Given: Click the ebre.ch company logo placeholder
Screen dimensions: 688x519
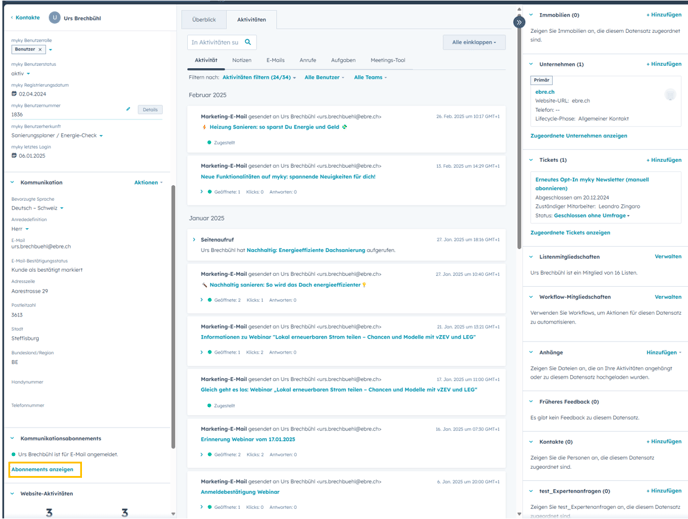Looking at the screenshot, I should pos(669,95).
